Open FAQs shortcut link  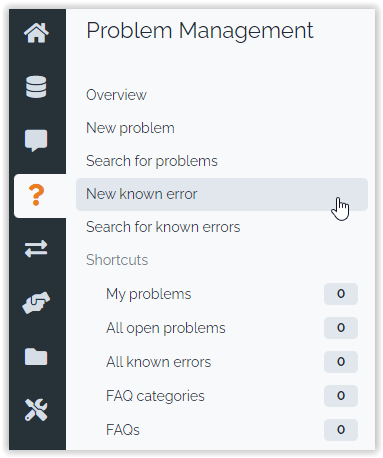123,430
